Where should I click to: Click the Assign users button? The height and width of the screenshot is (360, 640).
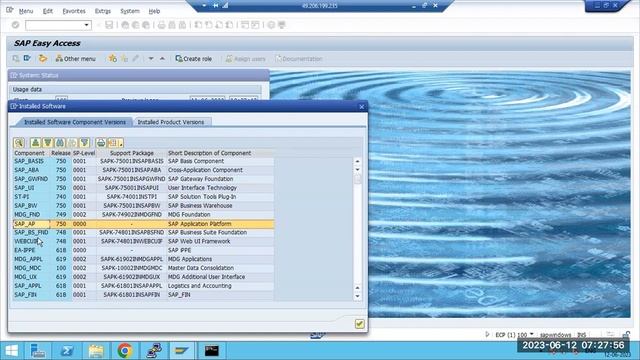pos(245,59)
